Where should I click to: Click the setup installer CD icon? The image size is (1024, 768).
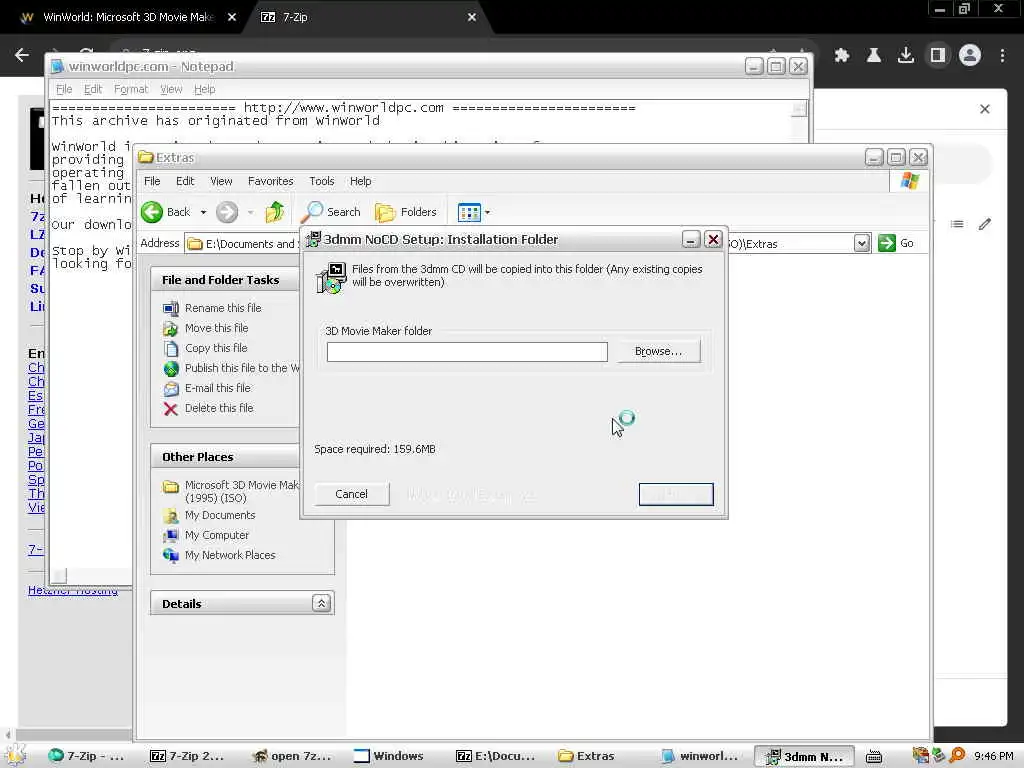click(x=332, y=278)
